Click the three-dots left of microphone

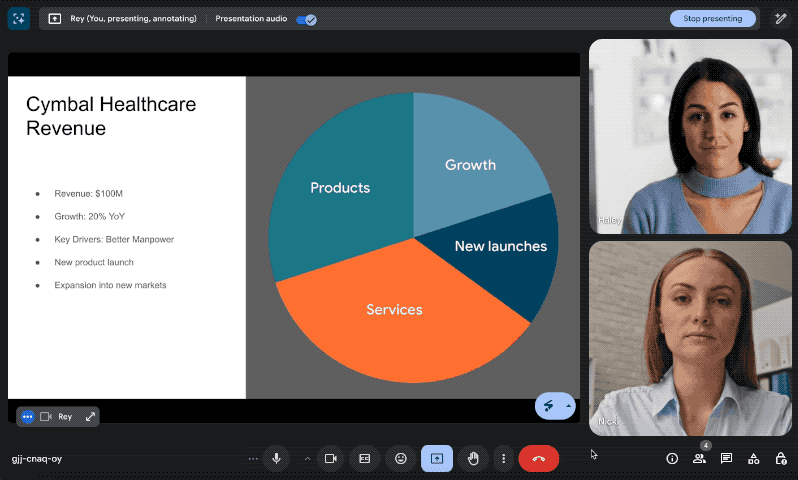pos(253,459)
